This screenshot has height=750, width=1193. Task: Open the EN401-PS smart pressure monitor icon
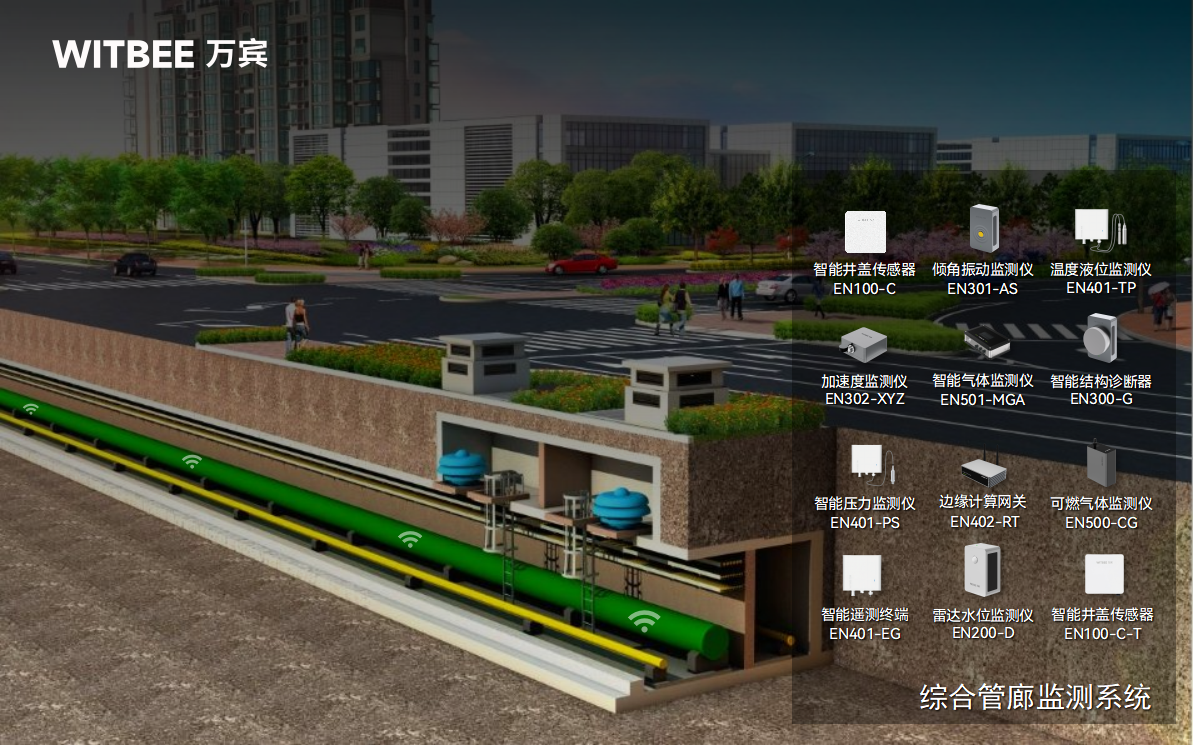(x=866, y=464)
